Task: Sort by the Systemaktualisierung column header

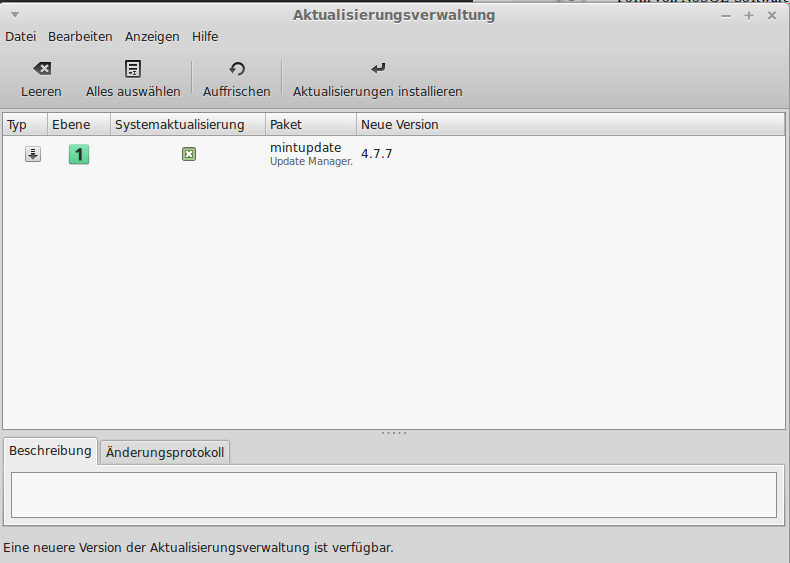Action: 188,124
